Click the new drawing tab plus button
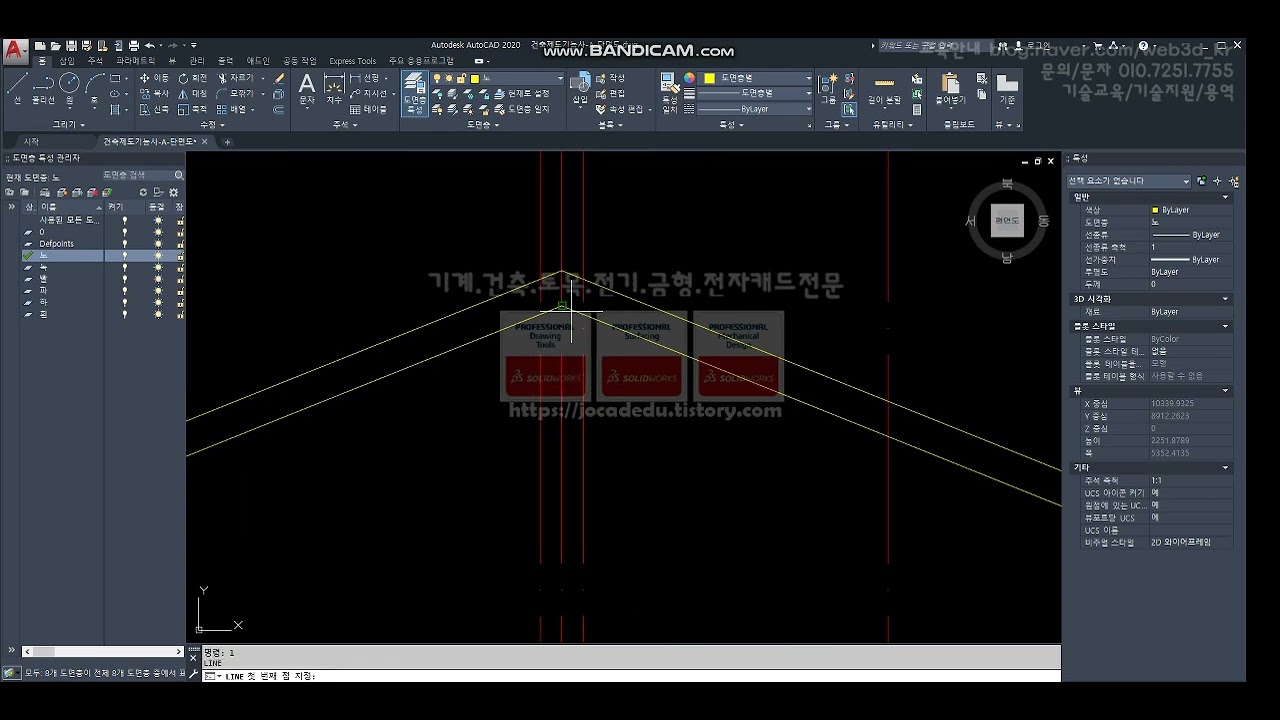The width and height of the screenshot is (1280, 720). (227, 142)
